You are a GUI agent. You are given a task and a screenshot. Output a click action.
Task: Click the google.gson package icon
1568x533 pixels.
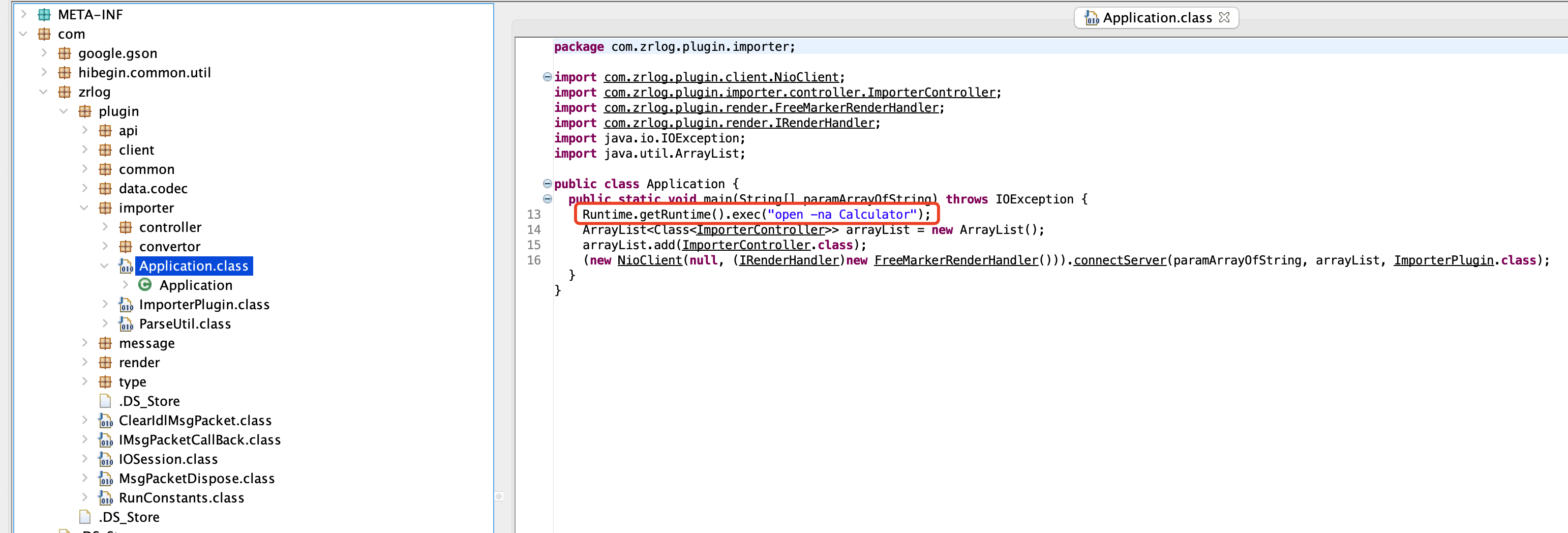tap(65, 53)
